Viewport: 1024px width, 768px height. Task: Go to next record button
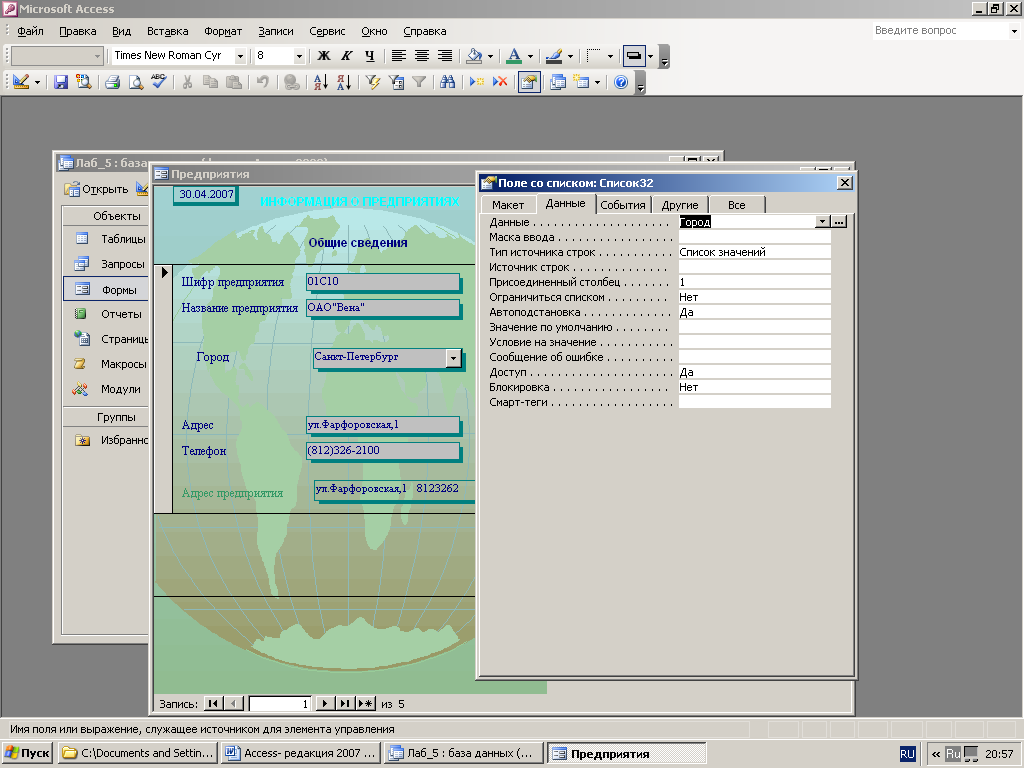tap(325, 704)
